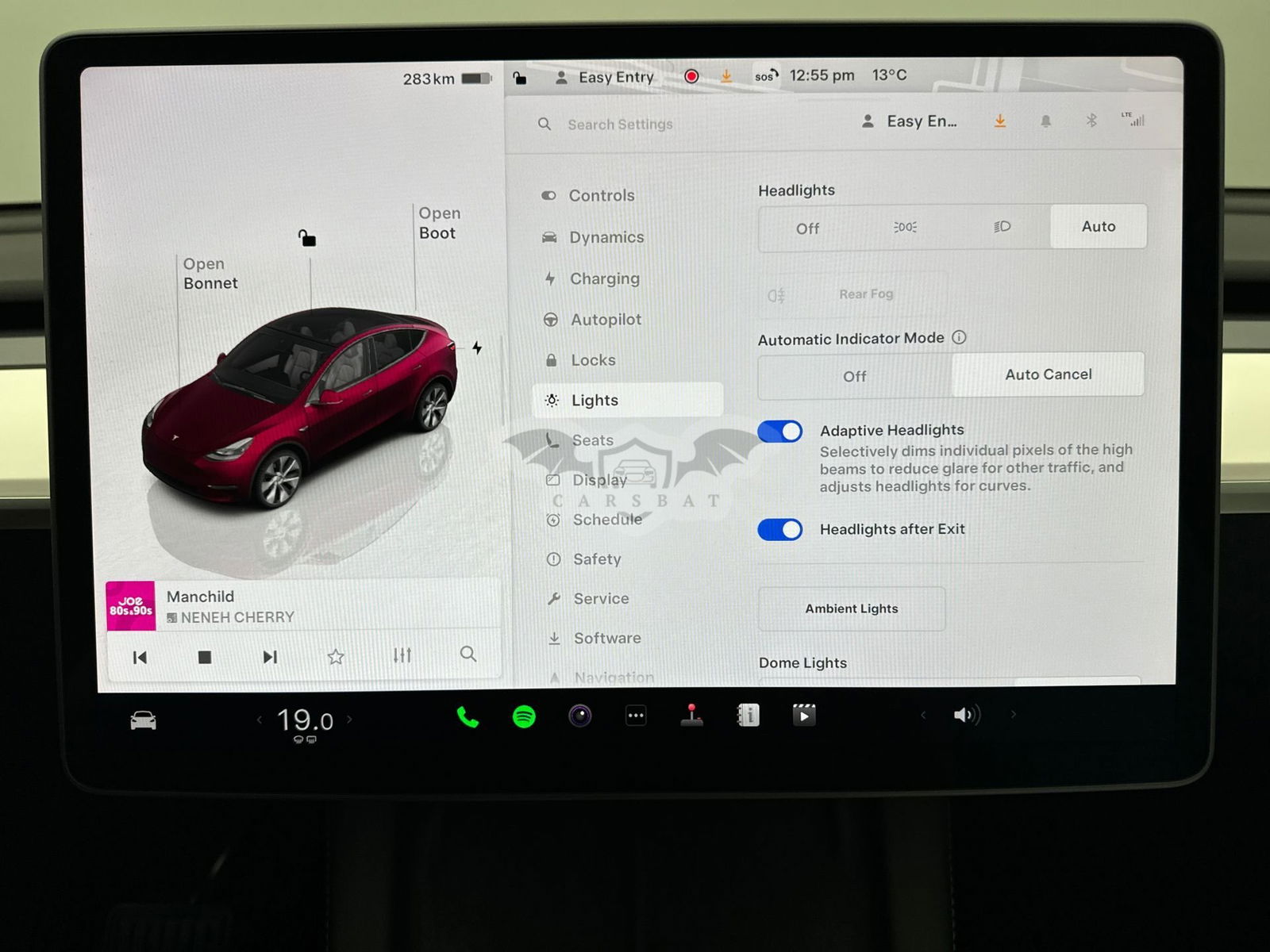Image resolution: width=1270 pixels, height=952 pixels.
Task: Tap the car controls icon in dock
Action: point(144,720)
